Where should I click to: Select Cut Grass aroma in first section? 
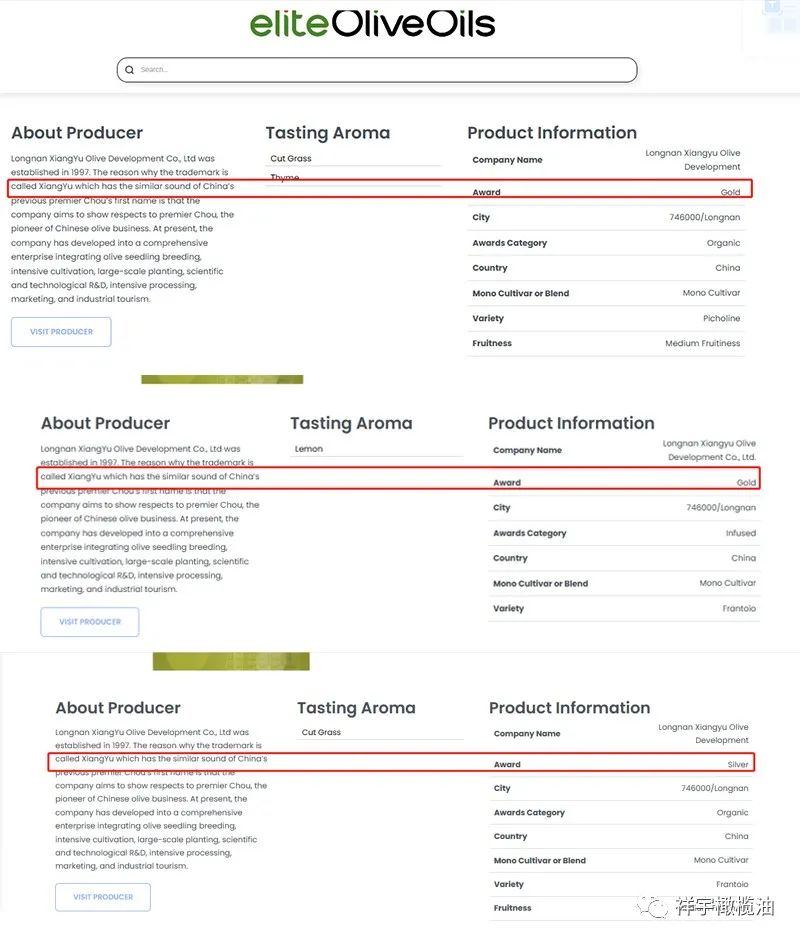[291, 159]
